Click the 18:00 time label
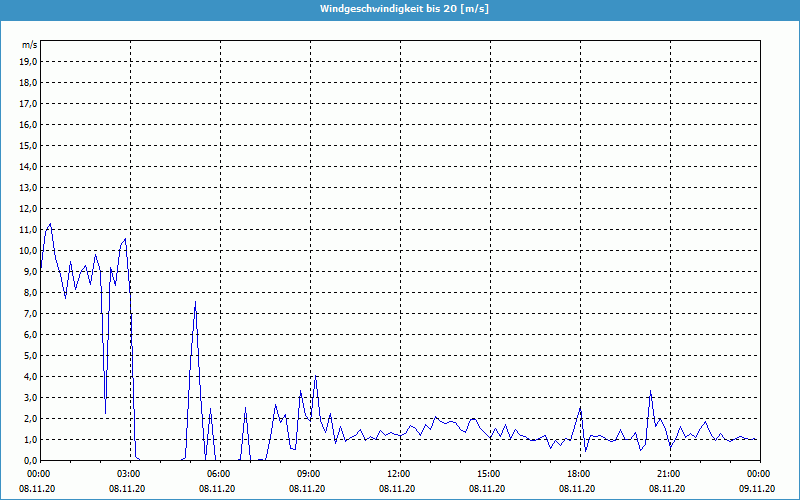Viewport: 800px width, 500px height. (579, 473)
